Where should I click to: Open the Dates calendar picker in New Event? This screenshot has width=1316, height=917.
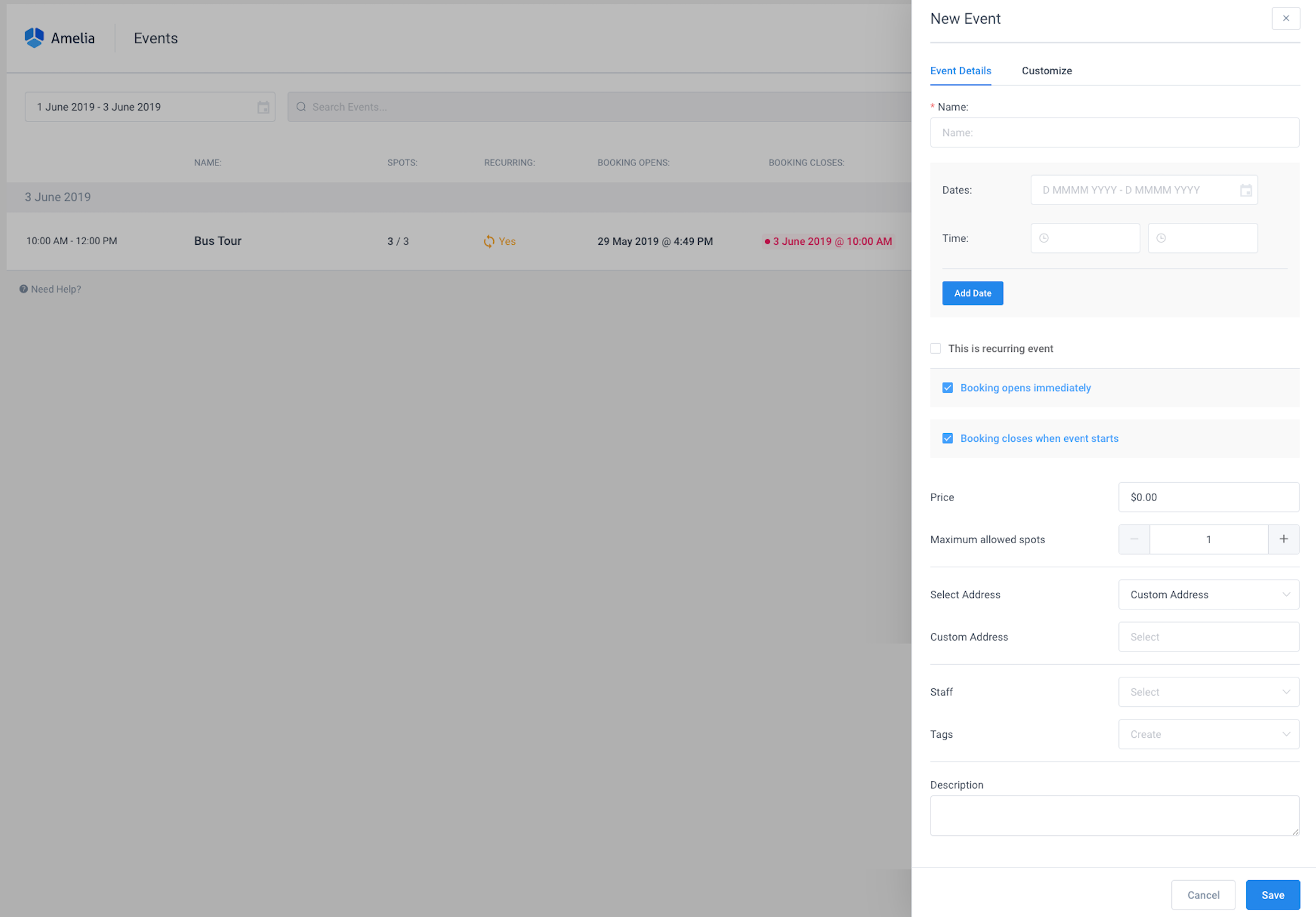point(1246,190)
